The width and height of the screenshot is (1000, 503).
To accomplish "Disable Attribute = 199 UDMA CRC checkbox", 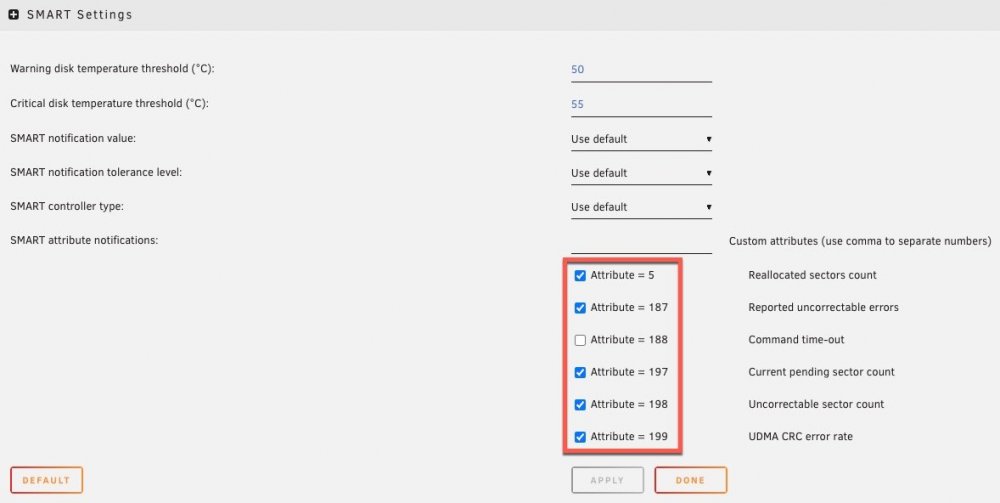I will point(580,437).
